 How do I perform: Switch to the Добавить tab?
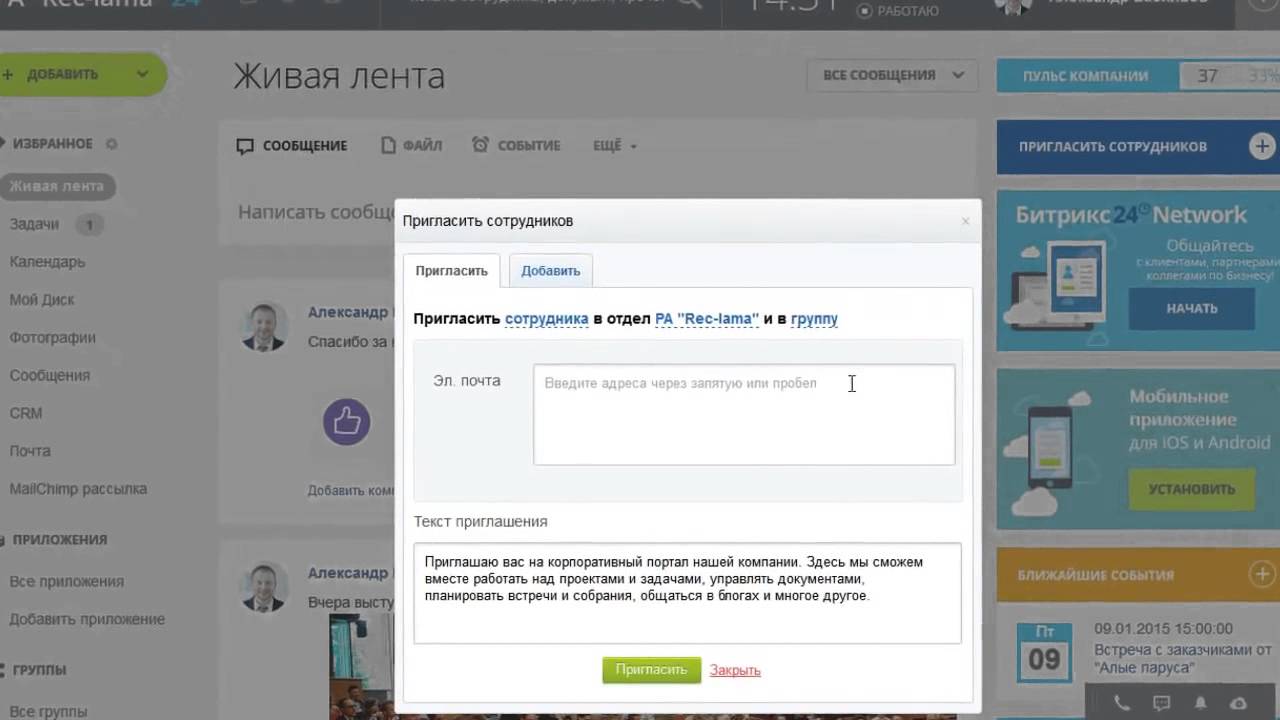(x=551, y=271)
